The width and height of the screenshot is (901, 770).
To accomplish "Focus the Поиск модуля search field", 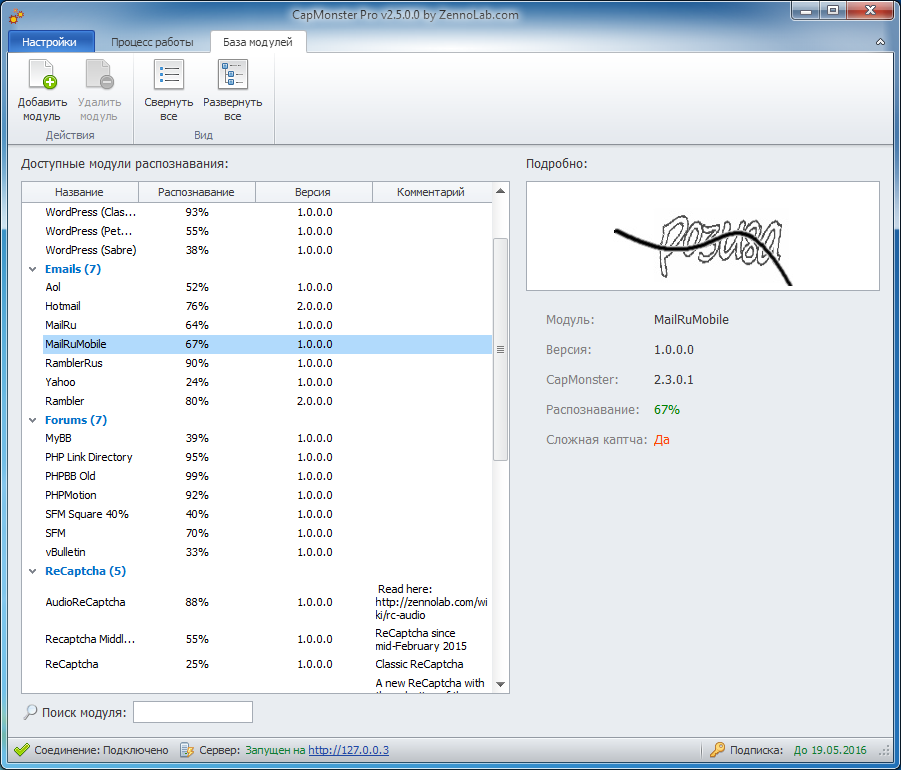I will click(x=193, y=712).
